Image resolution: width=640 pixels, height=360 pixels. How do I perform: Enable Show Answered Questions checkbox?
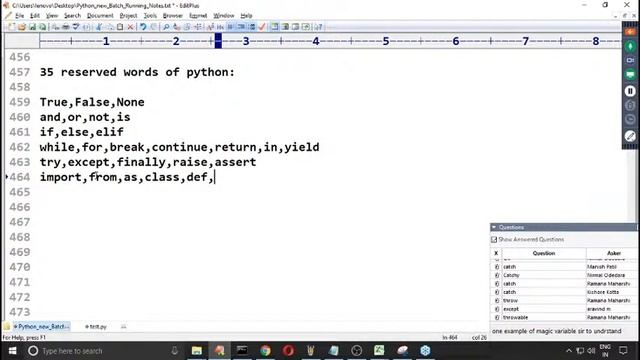click(494, 240)
